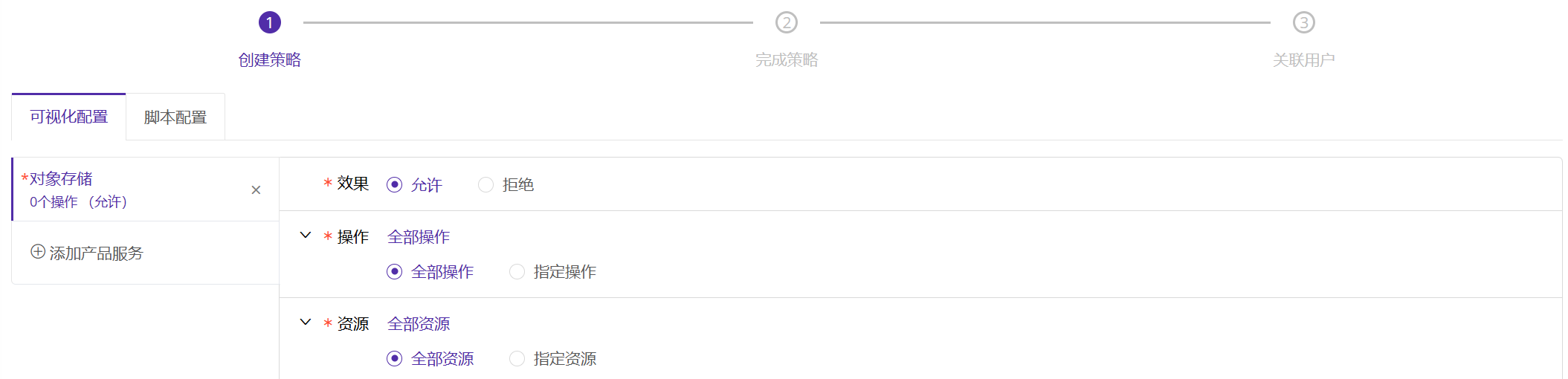The image size is (1568, 379).
Task: Remove the 对象存储 service with X icon
Action: point(256,190)
